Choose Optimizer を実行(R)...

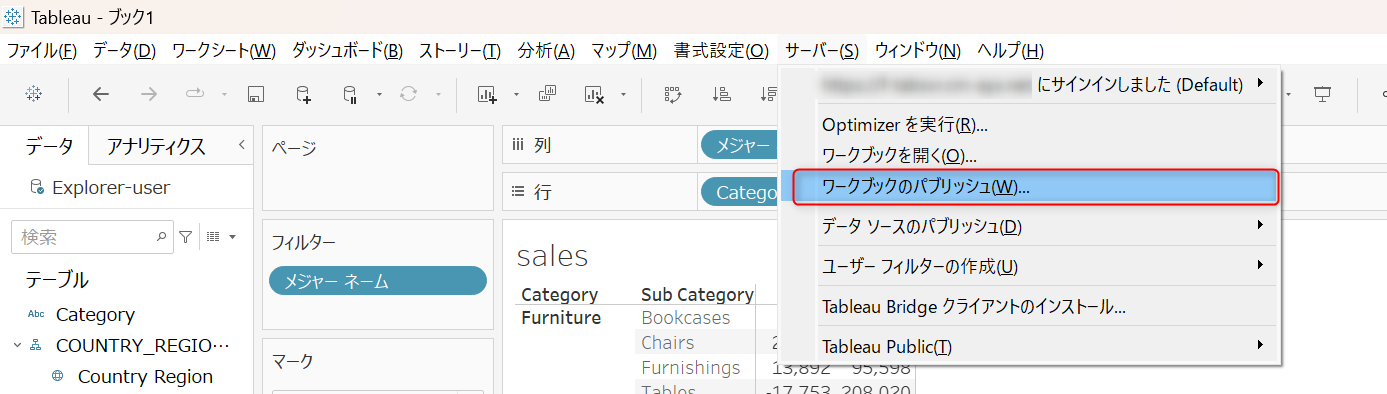[1030, 125]
